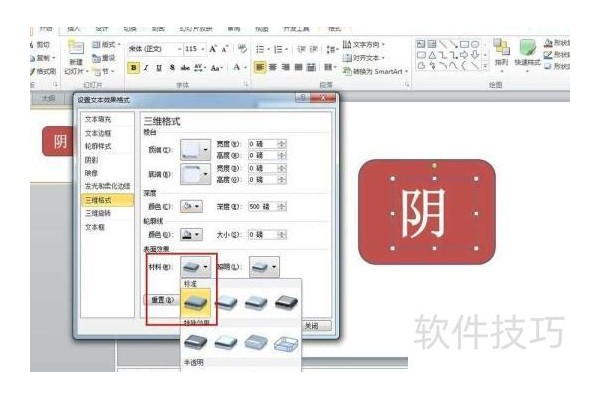Enable justified paragraph alignment
Screen dimensions: 600x400
299,67
